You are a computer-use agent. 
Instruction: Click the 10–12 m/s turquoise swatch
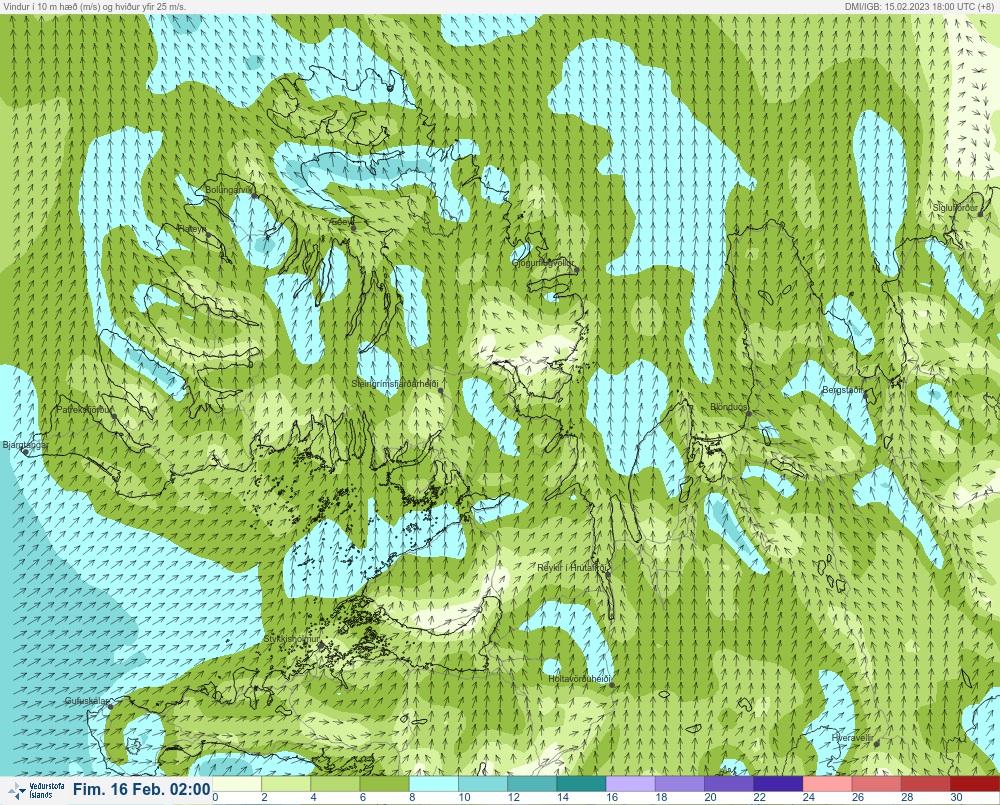click(483, 783)
